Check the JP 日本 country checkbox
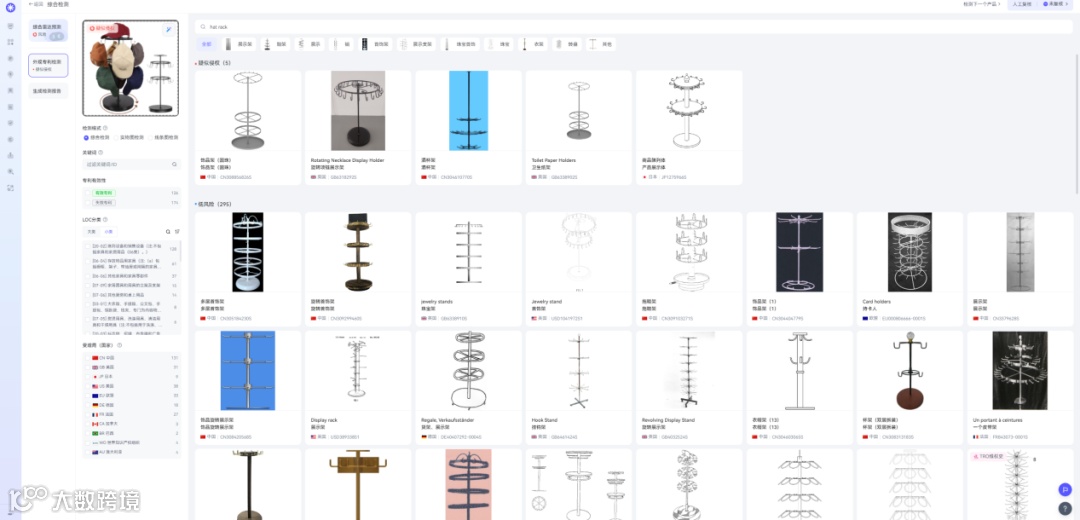Screen dimensions: 1080x520 tap(87, 377)
